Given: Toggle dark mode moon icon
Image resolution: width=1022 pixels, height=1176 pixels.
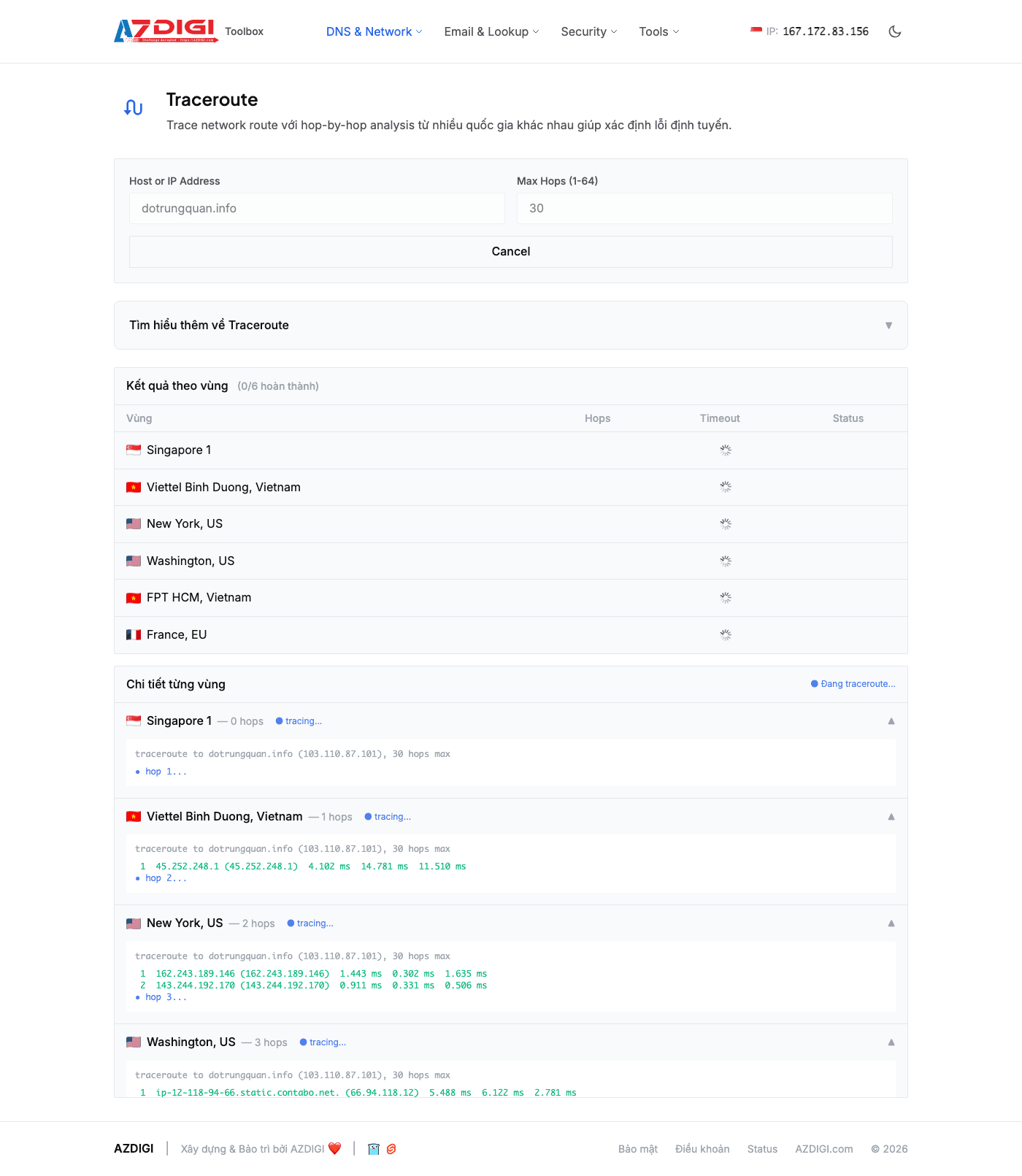Looking at the screenshot, I should pyautogui.click(x=894, y=31).
